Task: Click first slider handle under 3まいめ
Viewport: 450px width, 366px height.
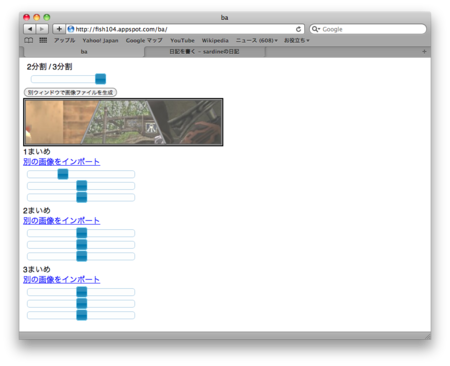Action: click(x=82, y=292)
